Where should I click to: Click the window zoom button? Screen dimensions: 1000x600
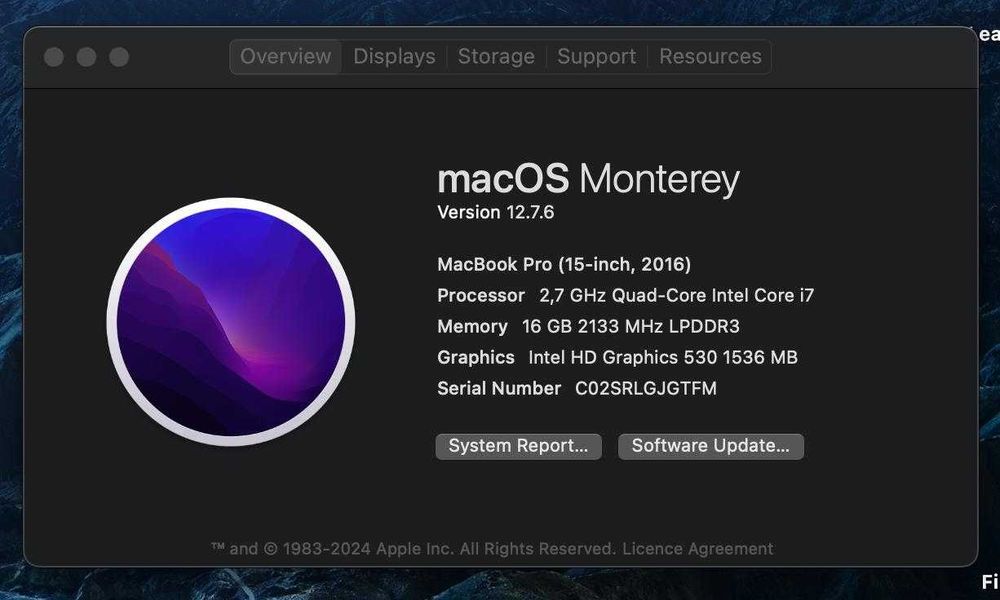click(119, 57)
